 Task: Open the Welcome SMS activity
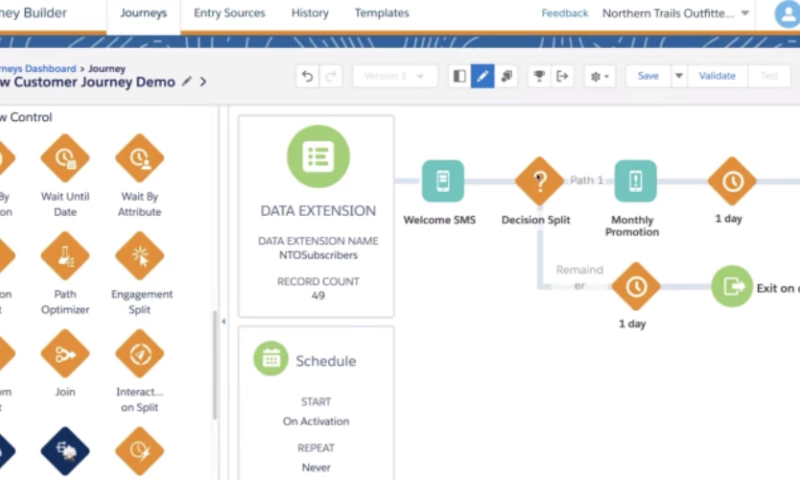443,181
